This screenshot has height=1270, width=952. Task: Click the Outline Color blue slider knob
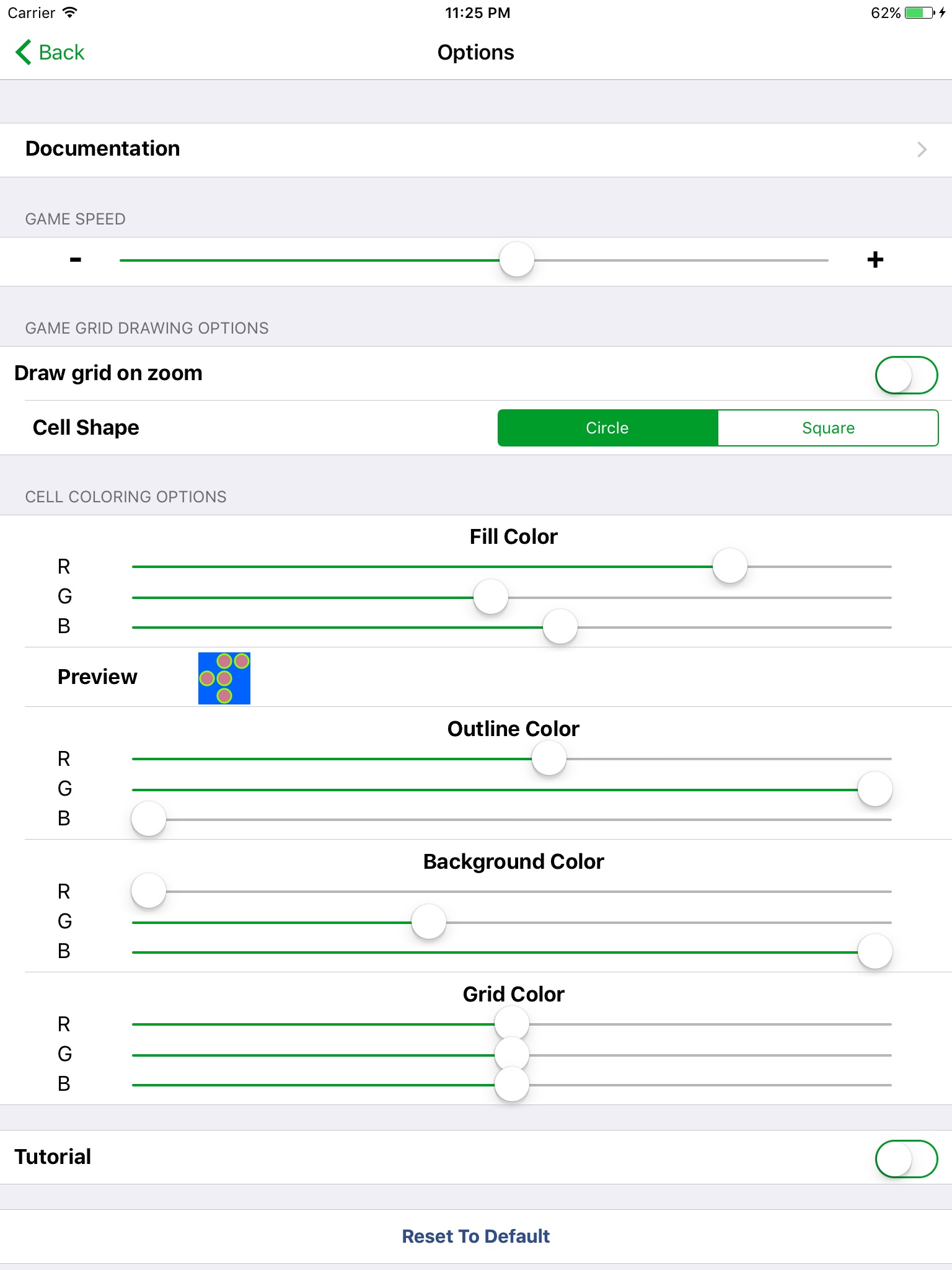[149, 819]
